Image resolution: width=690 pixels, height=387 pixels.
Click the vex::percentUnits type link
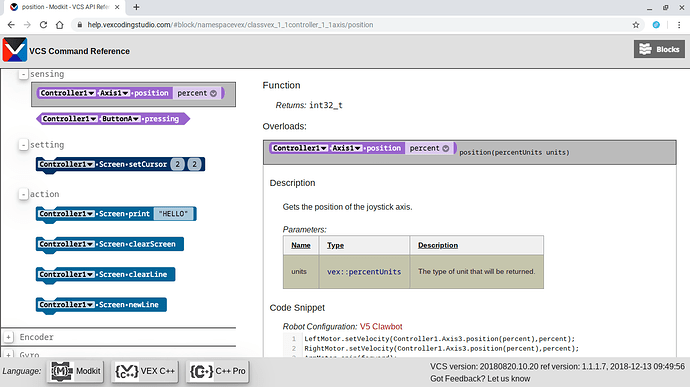(364, 272)
